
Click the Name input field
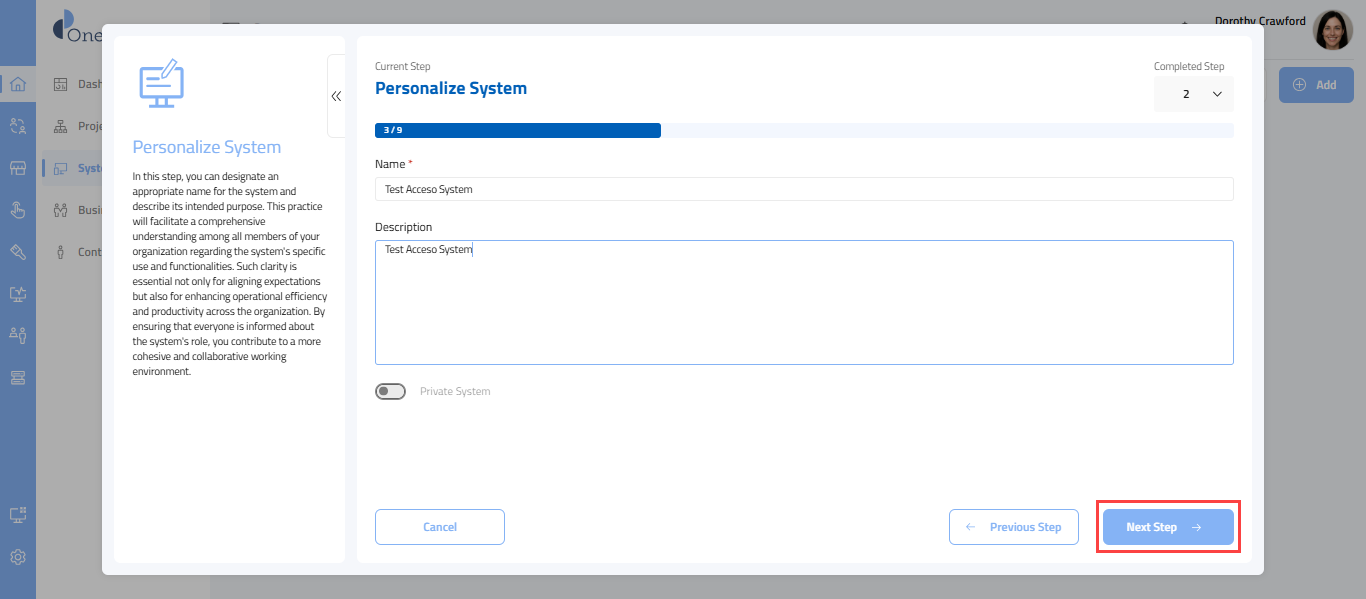[803, 189]
